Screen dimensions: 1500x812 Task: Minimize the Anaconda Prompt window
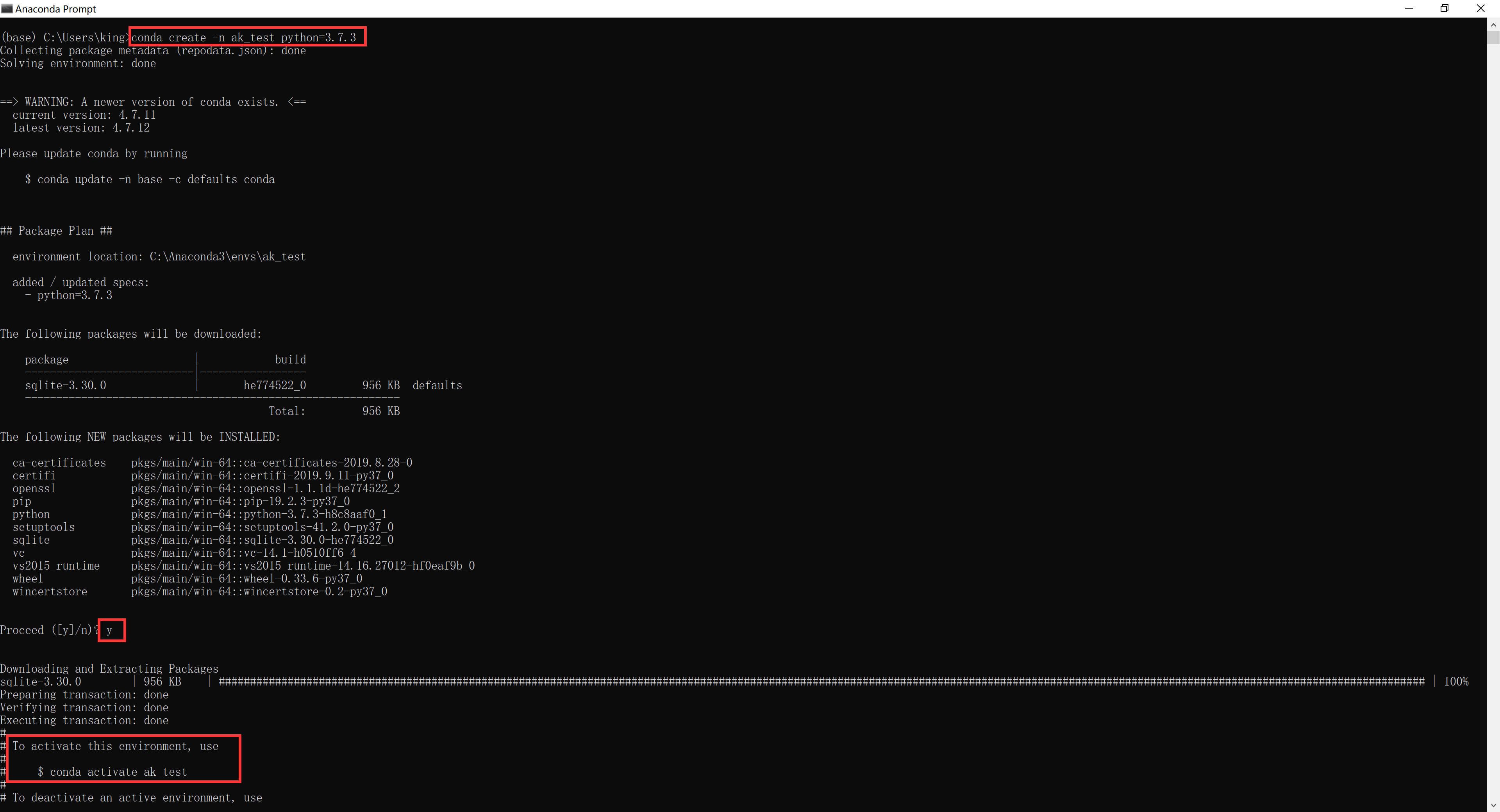click(x=1409, y=8)
